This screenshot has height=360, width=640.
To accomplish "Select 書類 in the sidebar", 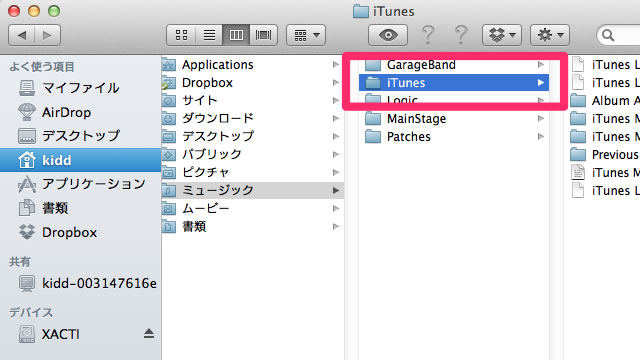I will point(80,208).
